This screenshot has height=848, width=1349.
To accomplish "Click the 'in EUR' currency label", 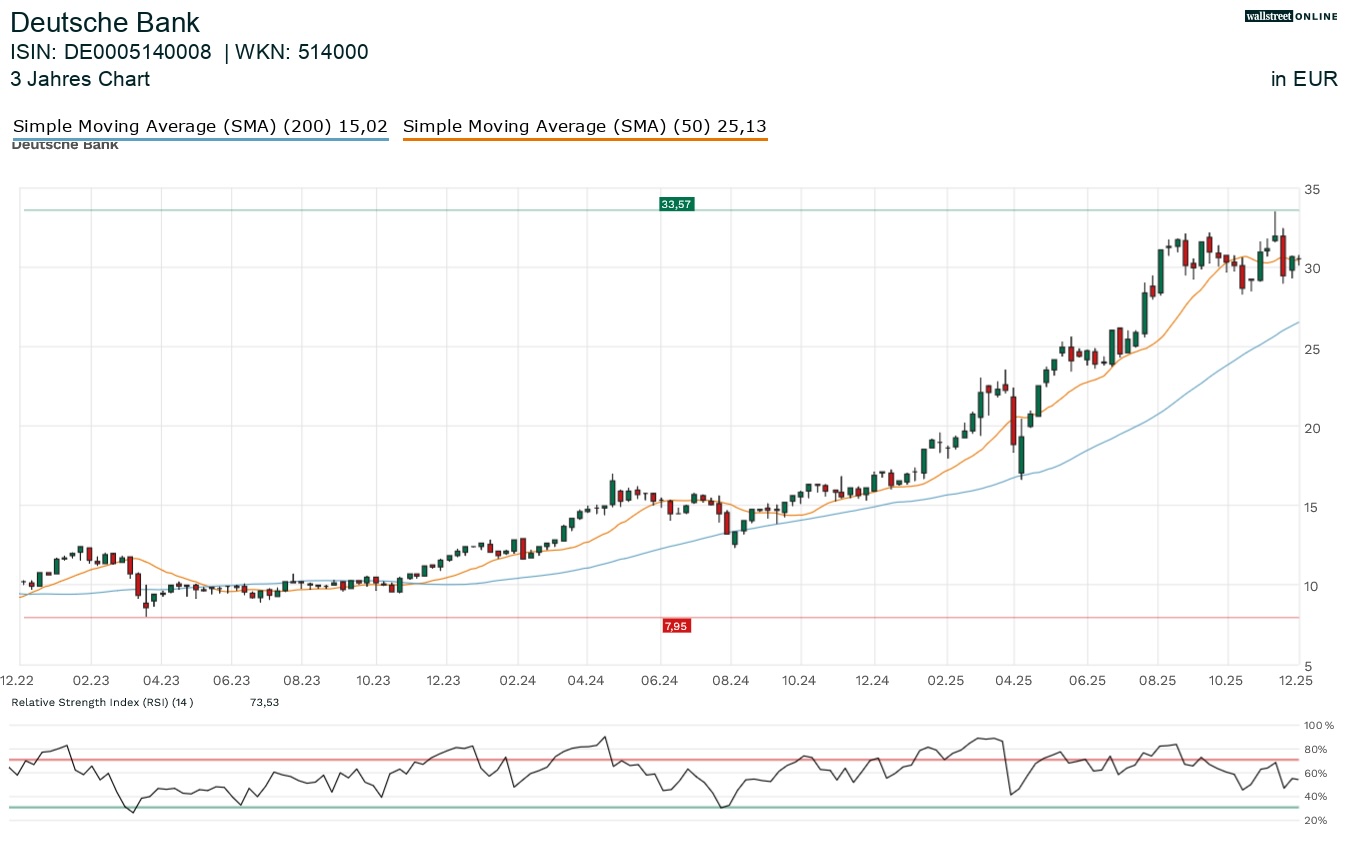I will [x=1304, y=80].
